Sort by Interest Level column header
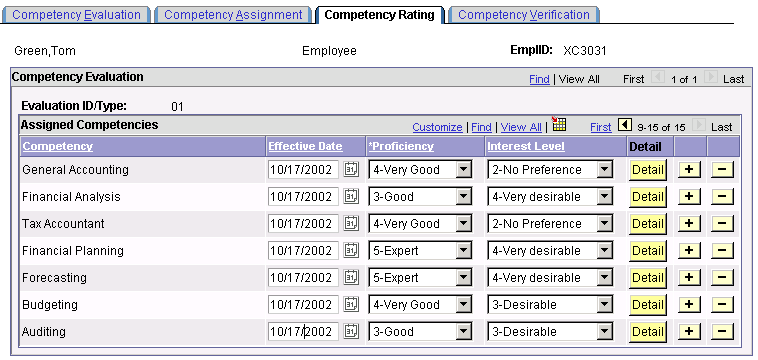The width and height of the screenshot is (758, 360). tap(526, 146)
